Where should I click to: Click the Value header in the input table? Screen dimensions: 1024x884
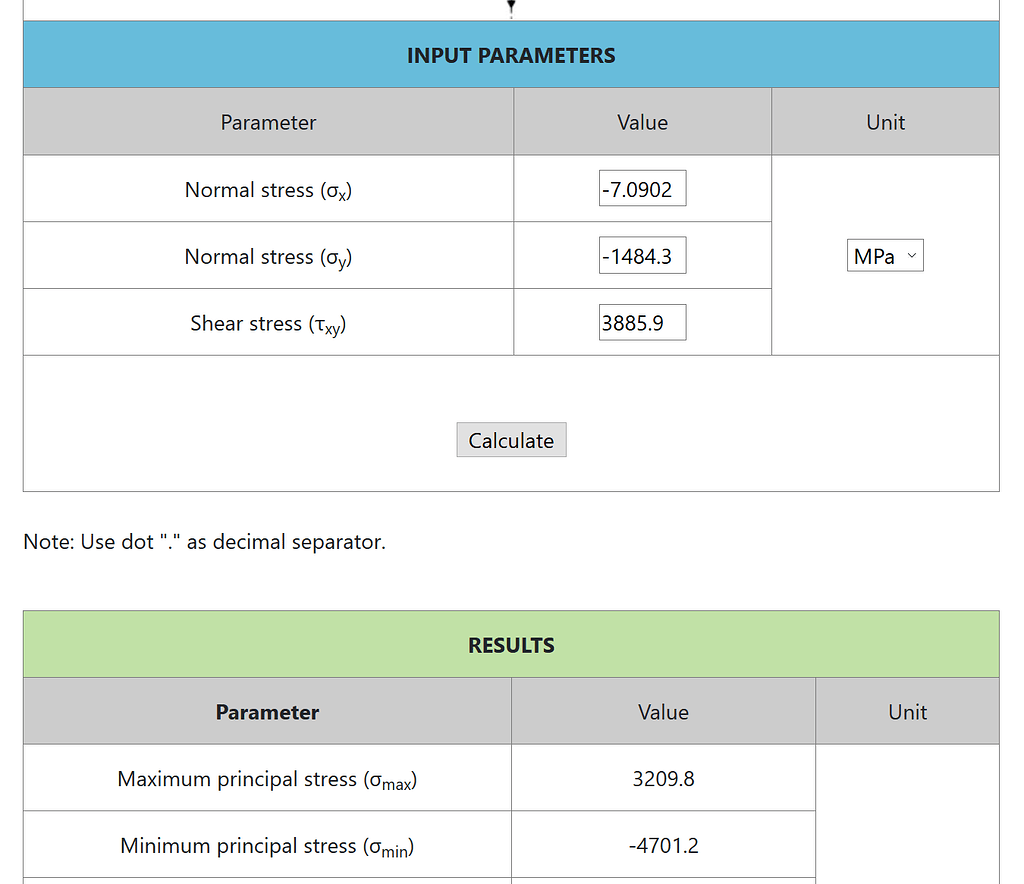[642, 122]
